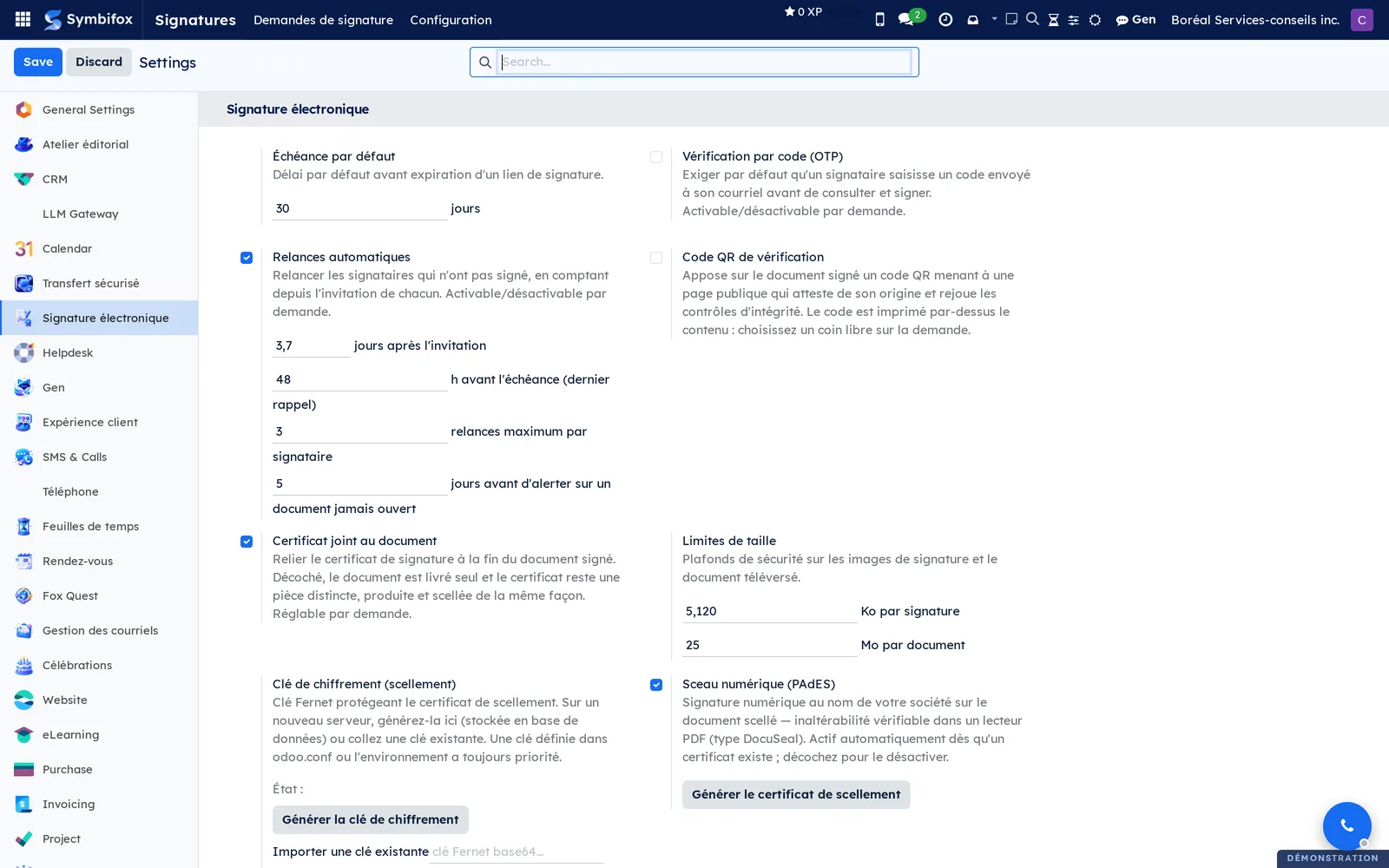Uncheck Sceau numérique (PAdES)
Screen dimensions: 1389x868
coord(656,685)
